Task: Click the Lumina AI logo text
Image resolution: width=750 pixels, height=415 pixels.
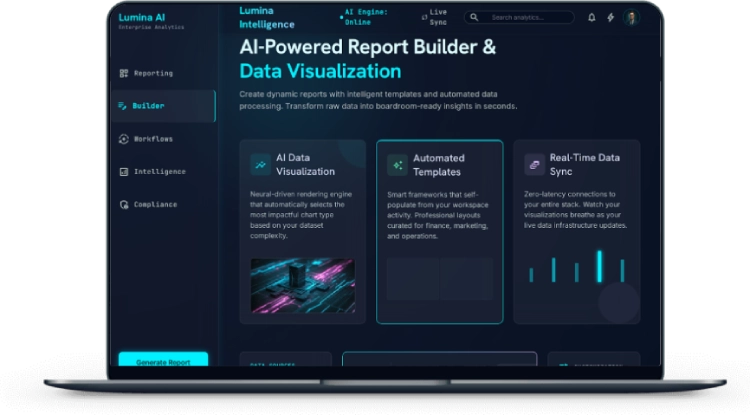Action: (x=142, y=17)
